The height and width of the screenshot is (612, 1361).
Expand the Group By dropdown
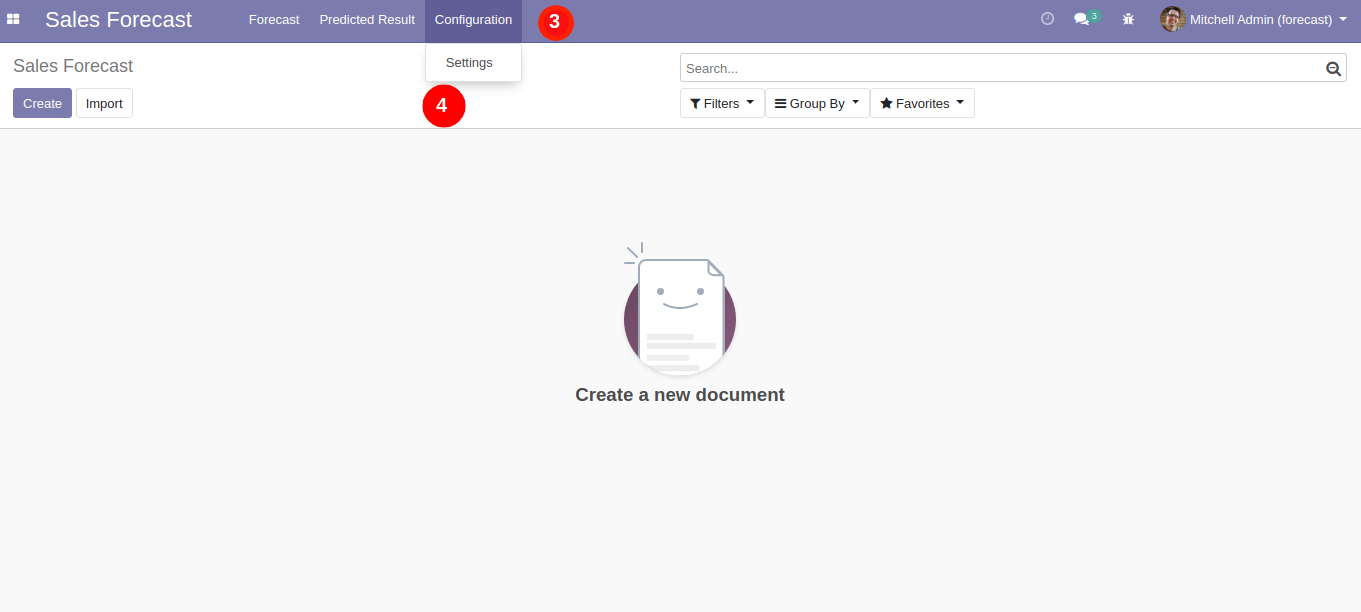point(817,103)
